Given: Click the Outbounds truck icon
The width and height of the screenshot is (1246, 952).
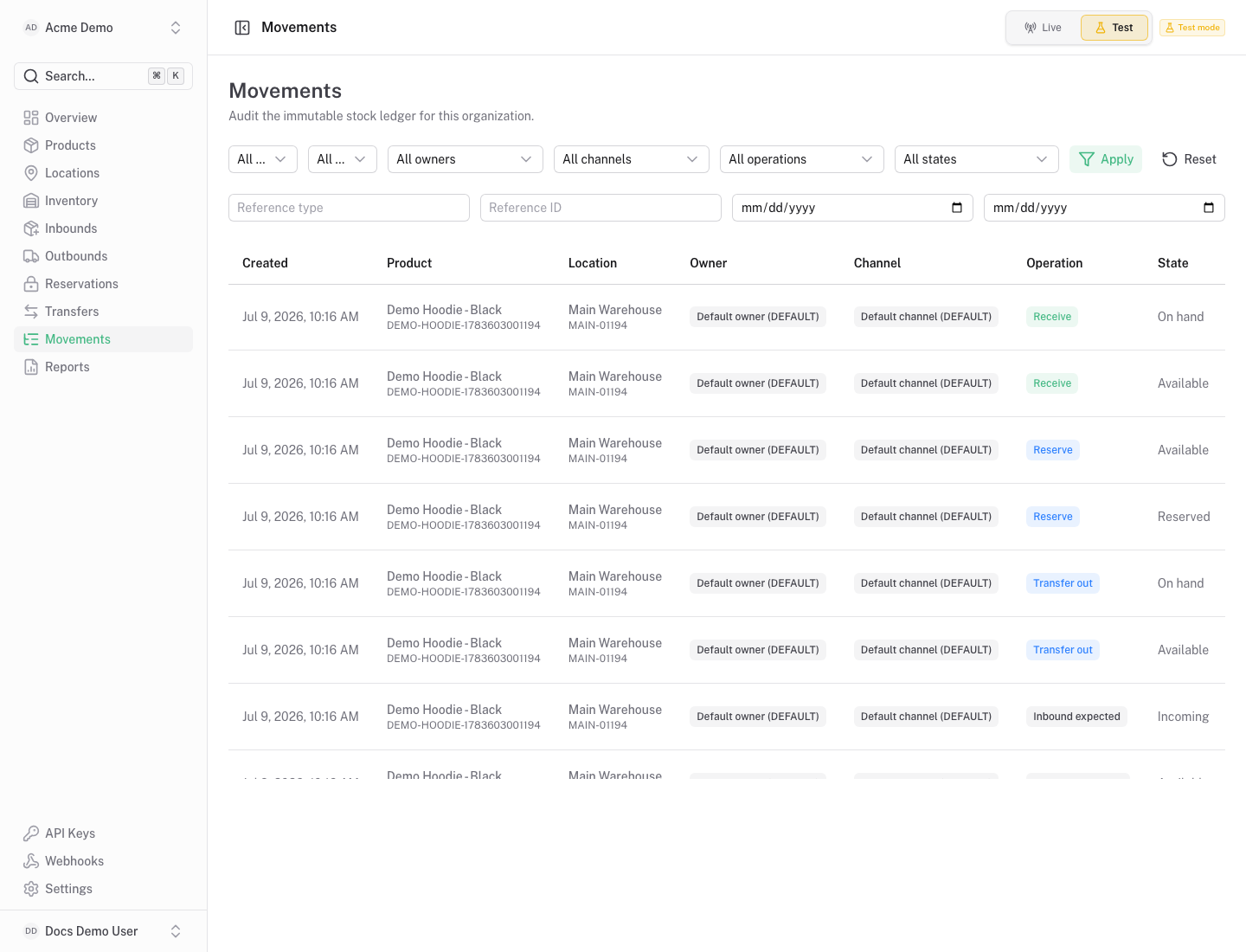Looking at the screenshot, I should 31,256.
